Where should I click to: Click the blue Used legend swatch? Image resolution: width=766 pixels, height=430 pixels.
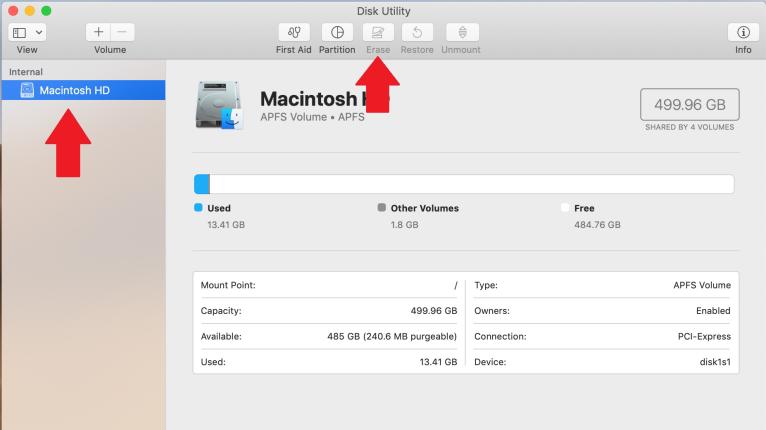(x=198, y=208)
